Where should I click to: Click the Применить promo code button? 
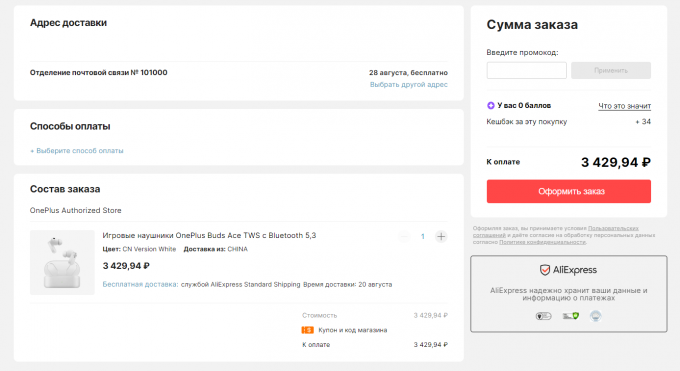(x=611, y=70)
